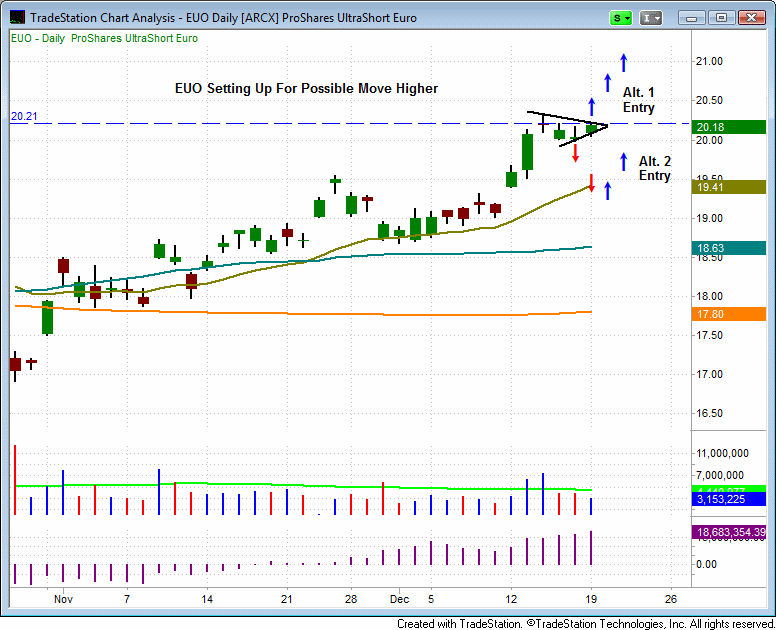Viewport: 776px width, 630px height.
Task: Click the 17.00 price axis label
Action: (710, 375)
